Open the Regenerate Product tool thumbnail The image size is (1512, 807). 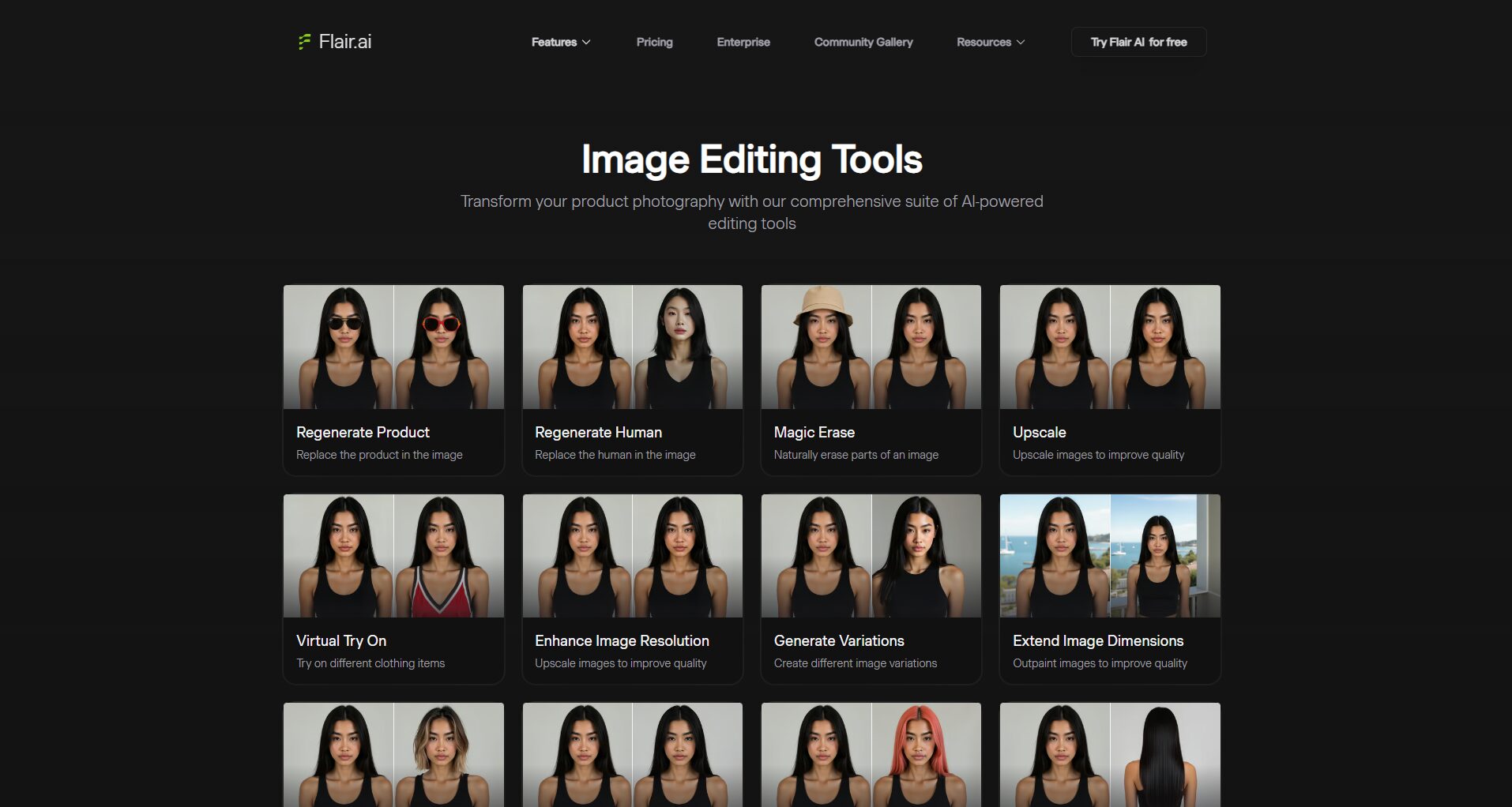393,347
